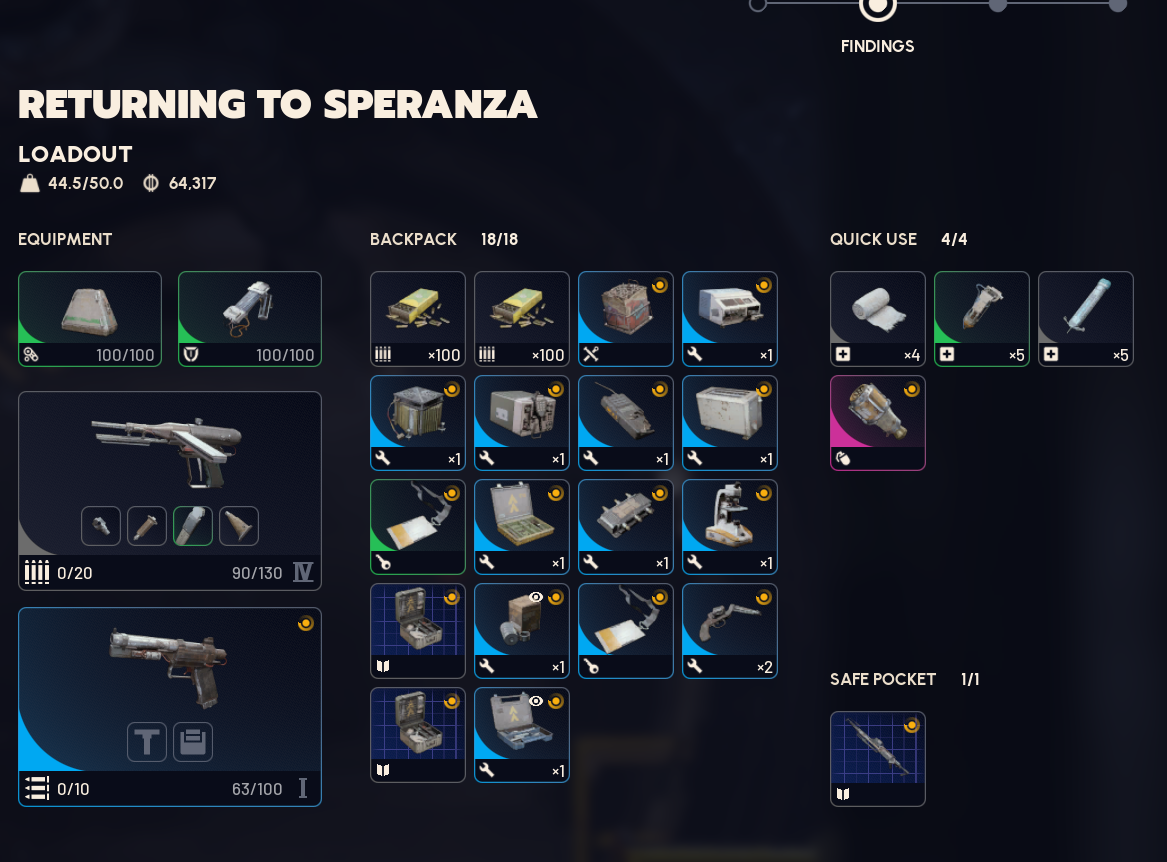Select the revolver item with x2 count
The height and width of the screenshot is (862, 1167).
pyautogui.click(x=729, y=631)
